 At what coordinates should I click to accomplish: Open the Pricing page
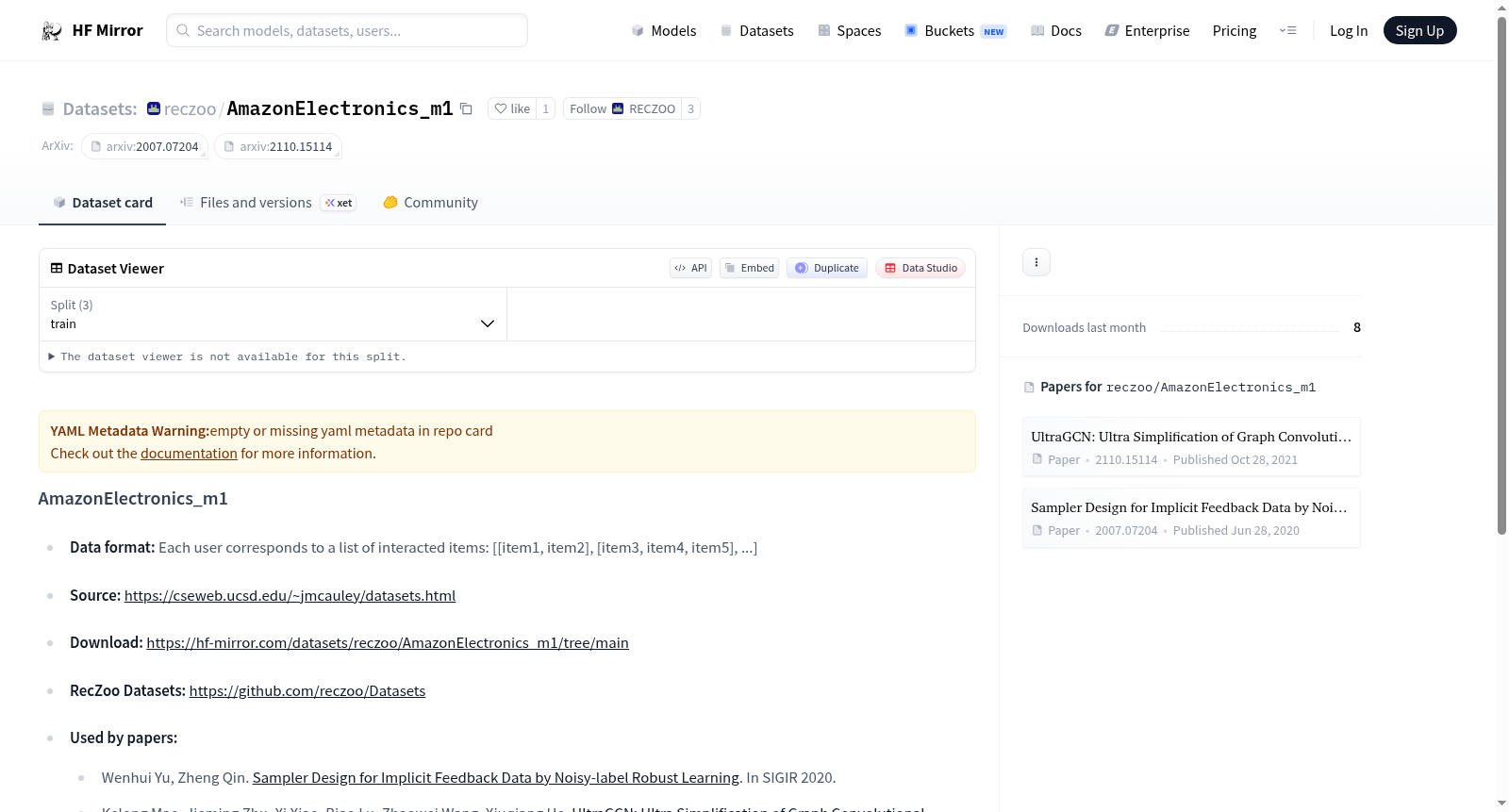1235,31
